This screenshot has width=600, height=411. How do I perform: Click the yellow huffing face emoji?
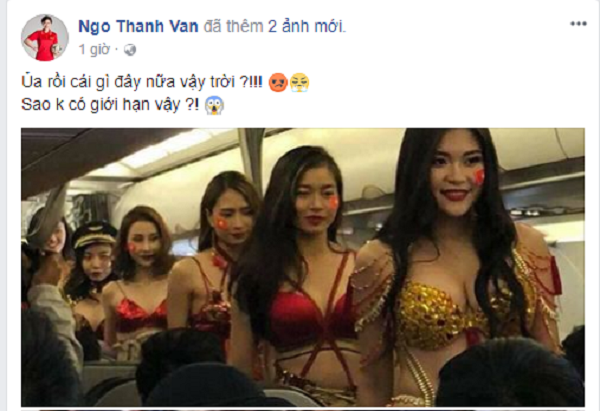tap(299, 83)
